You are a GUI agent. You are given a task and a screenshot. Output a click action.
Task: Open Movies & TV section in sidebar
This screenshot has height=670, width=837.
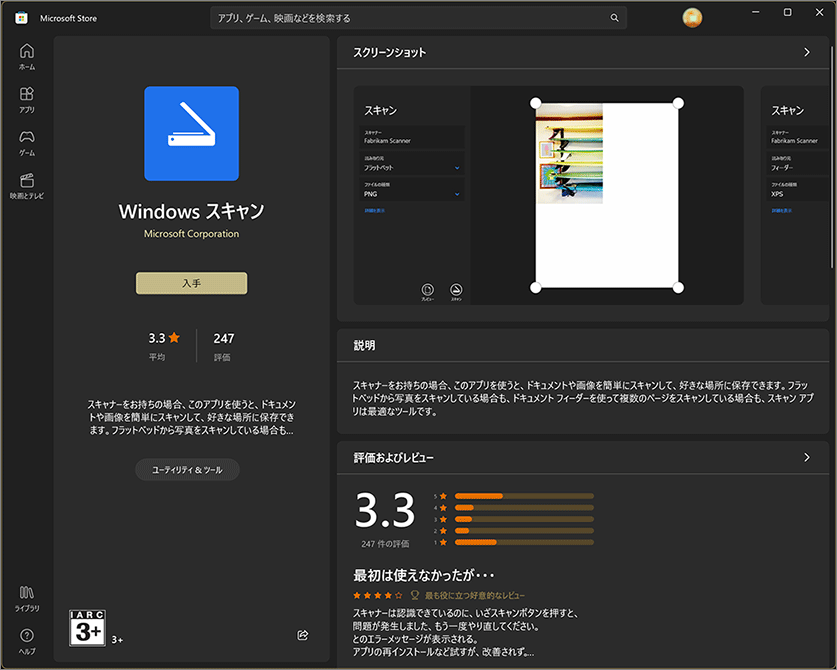coord(27,186)
